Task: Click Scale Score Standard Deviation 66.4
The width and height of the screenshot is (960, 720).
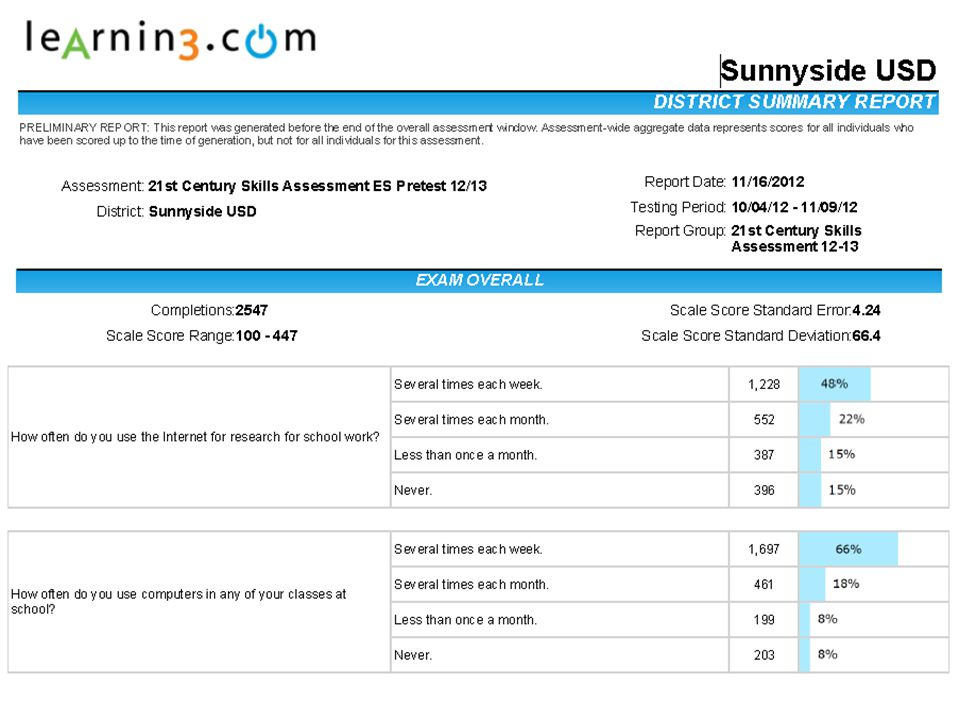Action: pyautogui.click(x=866, y=336)
